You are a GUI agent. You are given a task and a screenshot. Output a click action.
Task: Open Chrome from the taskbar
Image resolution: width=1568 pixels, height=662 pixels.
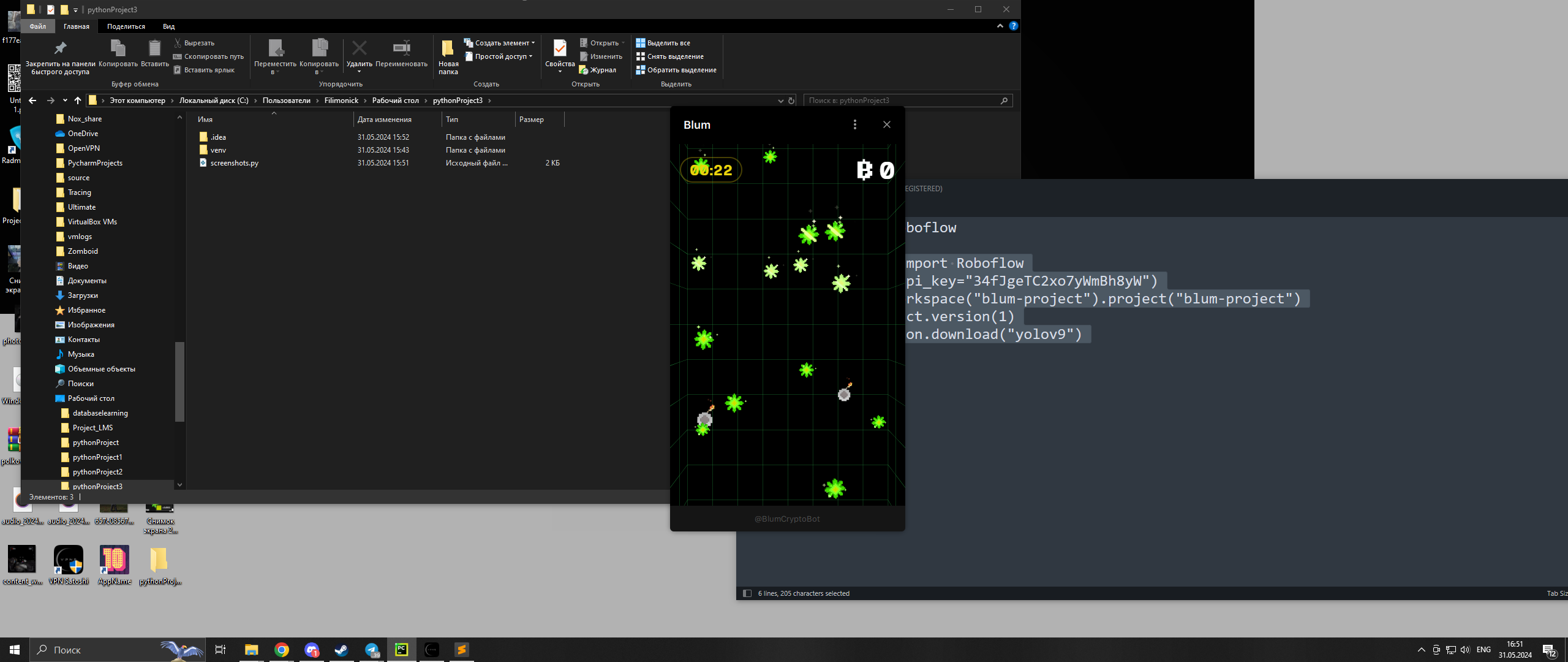pyautogui.click(x=282, y=650)
